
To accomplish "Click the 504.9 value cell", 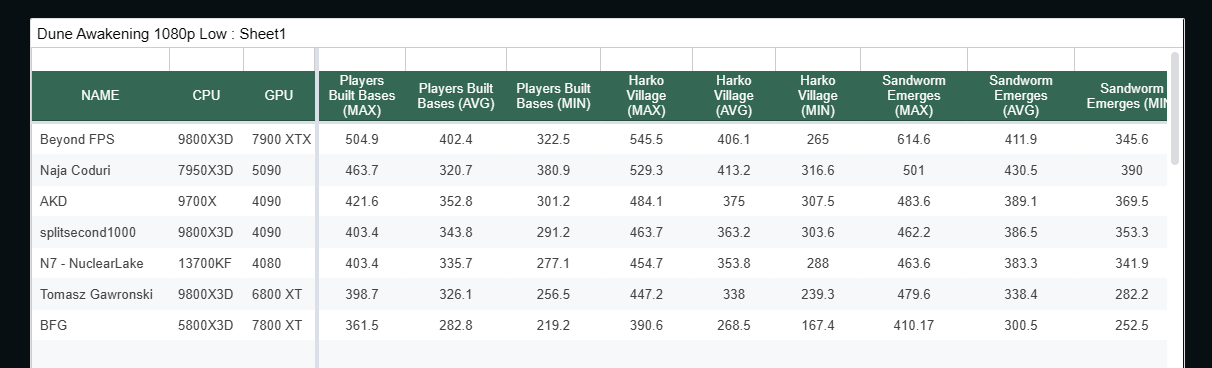I will (x=362, y=139).
